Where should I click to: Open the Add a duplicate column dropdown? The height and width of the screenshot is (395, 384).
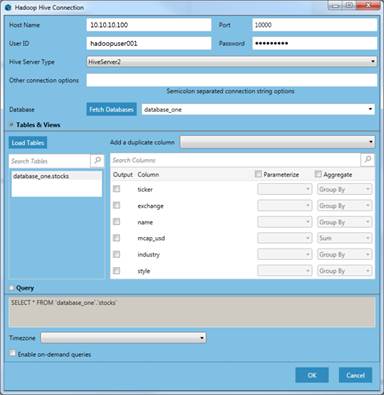277,142
